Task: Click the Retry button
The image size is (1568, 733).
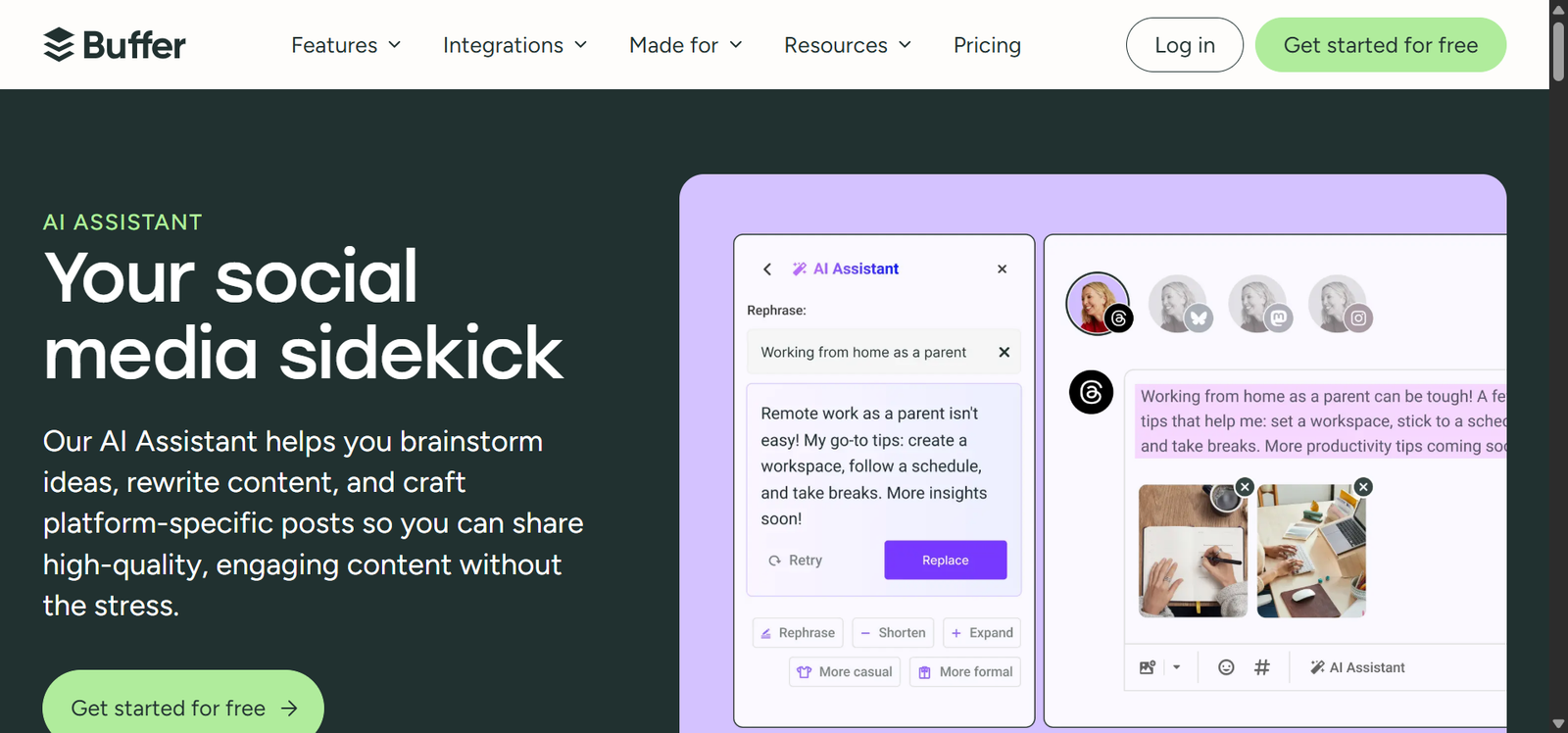Action: pos(796,561)
